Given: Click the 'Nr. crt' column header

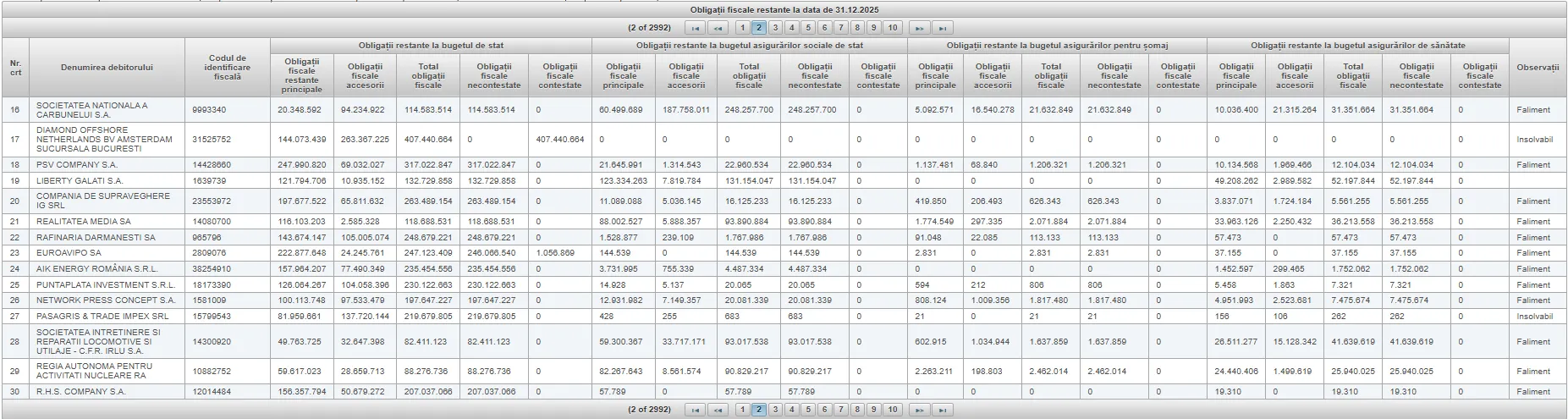Looking at the screenshot, I should coord(15,68).
